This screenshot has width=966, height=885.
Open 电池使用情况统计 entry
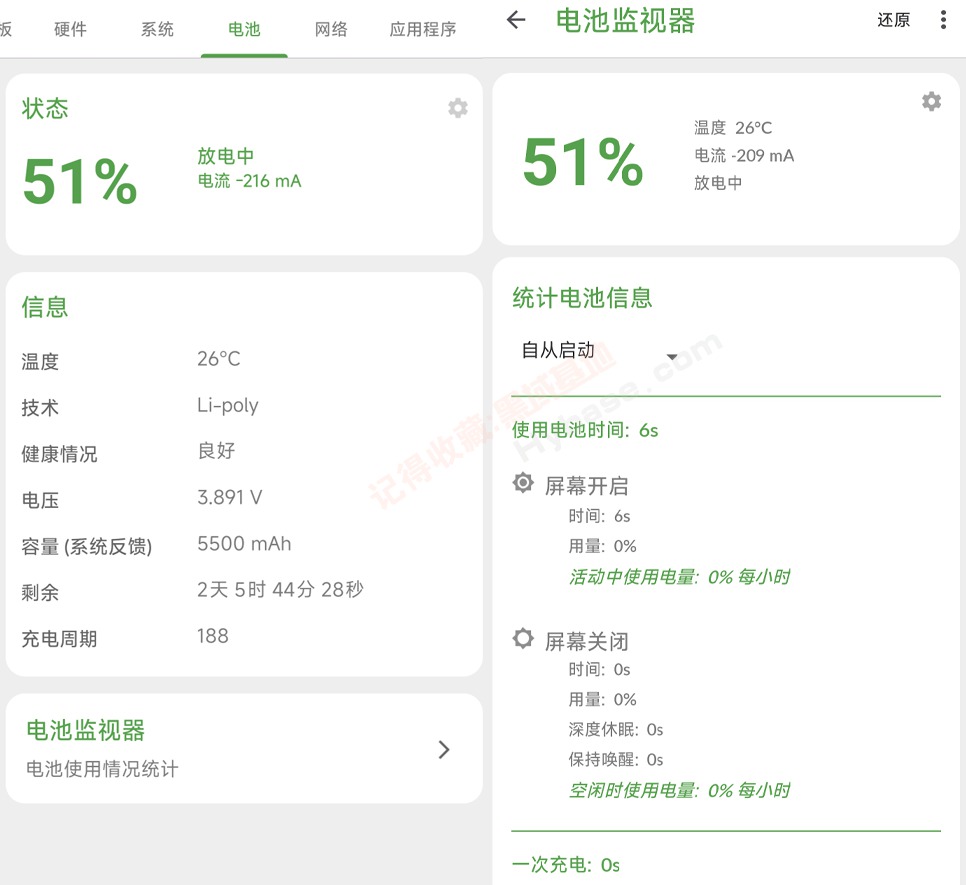(x=102, y=769)
